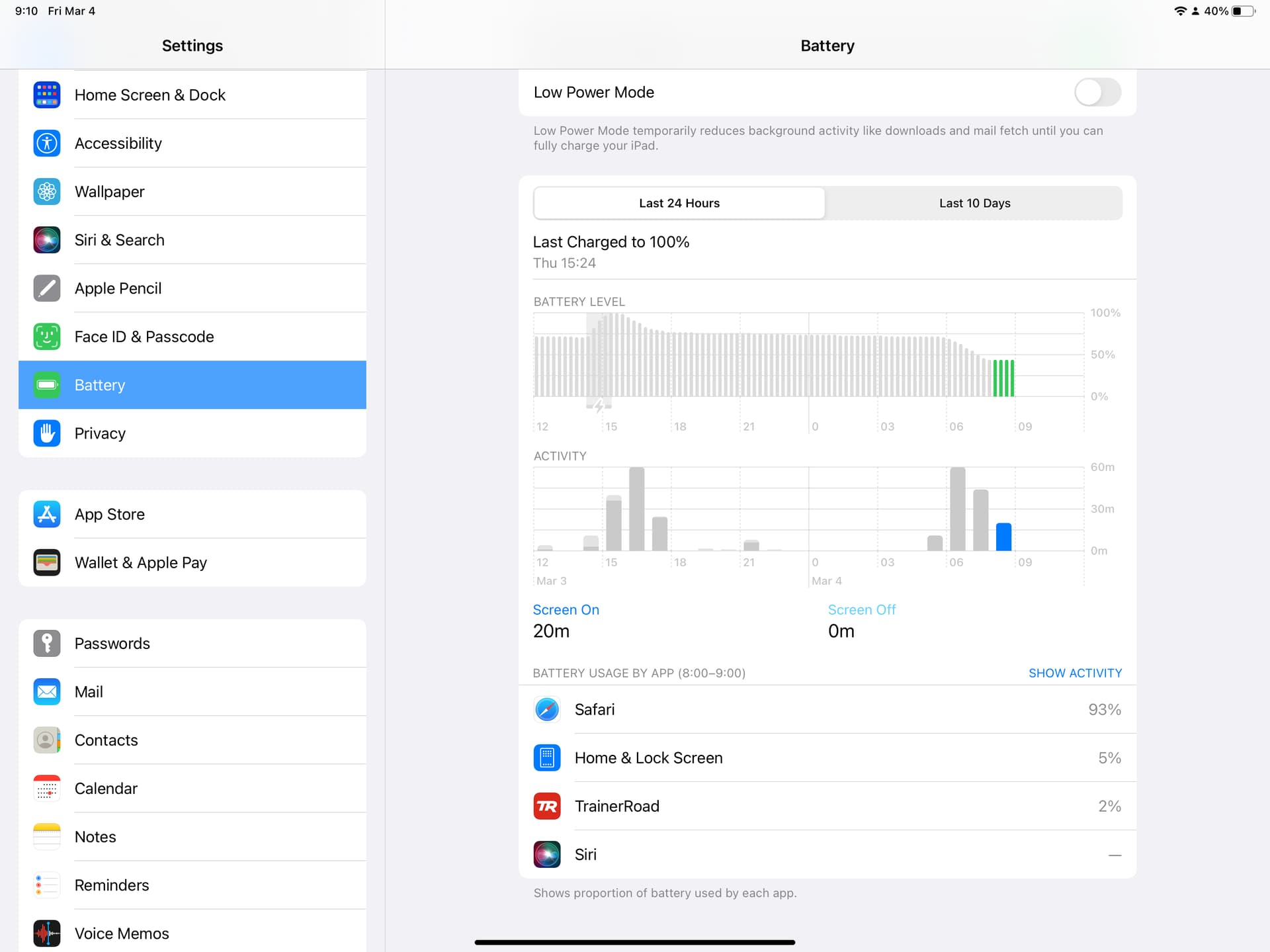Screen dimensions: 1270x952
Task: Tap Last Charged to 100% text
Action: click(611, 242)
